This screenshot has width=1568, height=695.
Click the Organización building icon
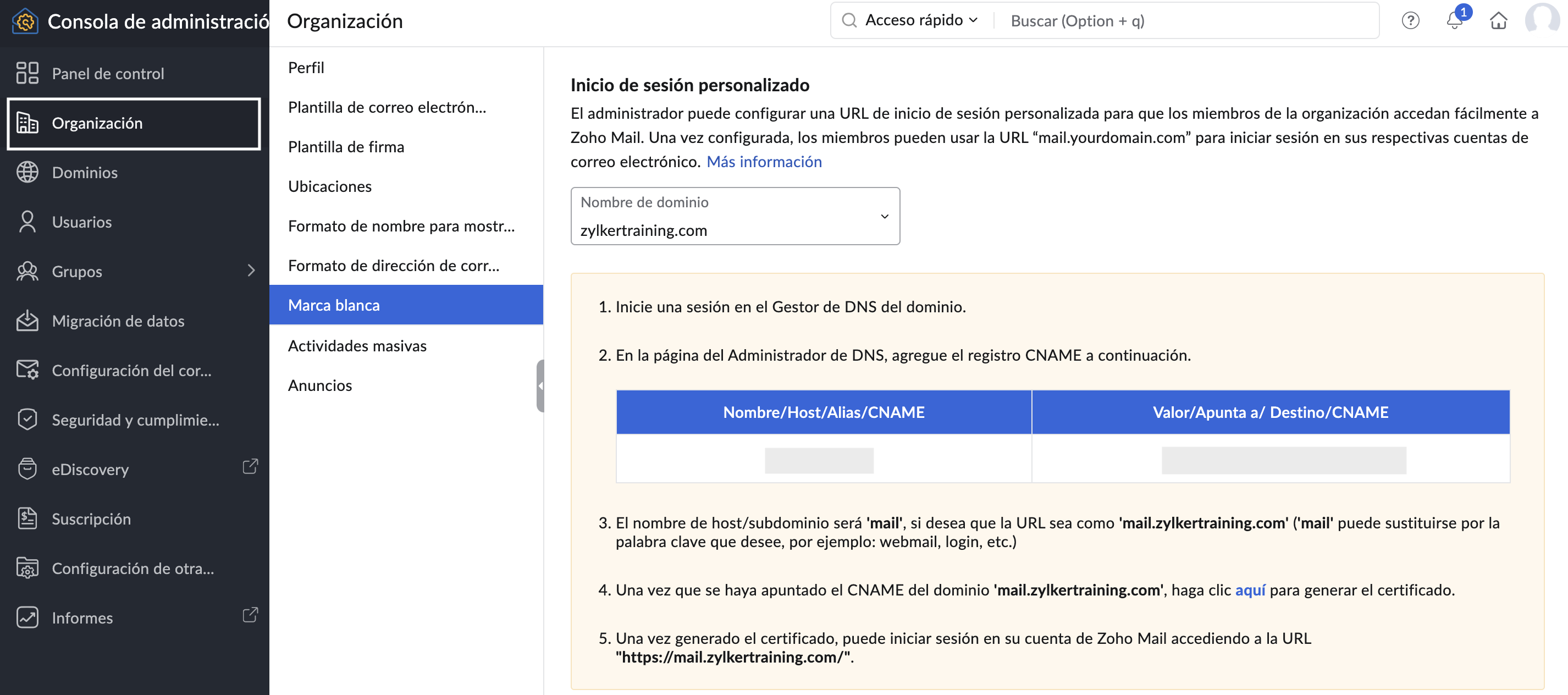27,123
